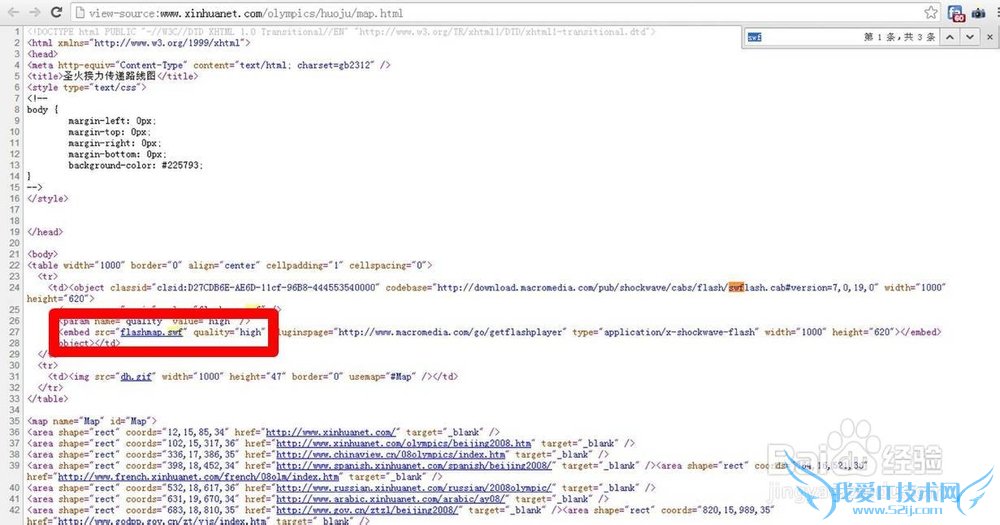Click the </head> closing tag line
1000x525 pixels.
point(45,232)
